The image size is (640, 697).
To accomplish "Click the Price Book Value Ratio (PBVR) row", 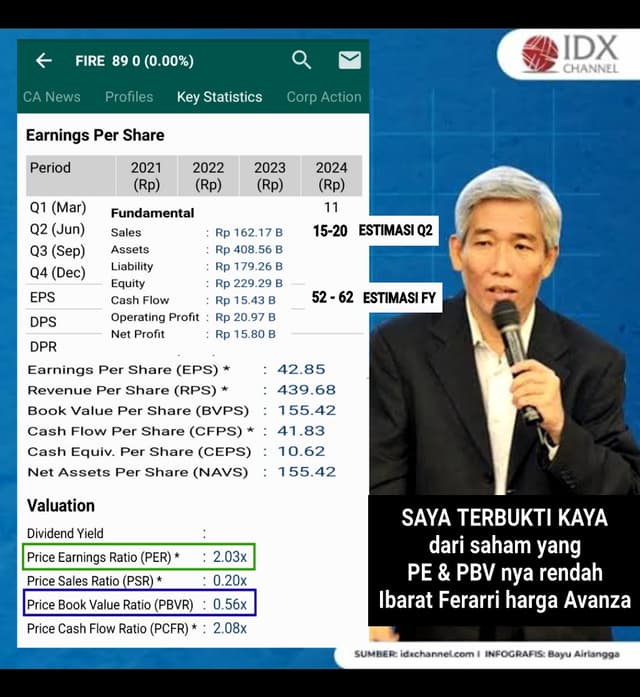I will [138, 604].
